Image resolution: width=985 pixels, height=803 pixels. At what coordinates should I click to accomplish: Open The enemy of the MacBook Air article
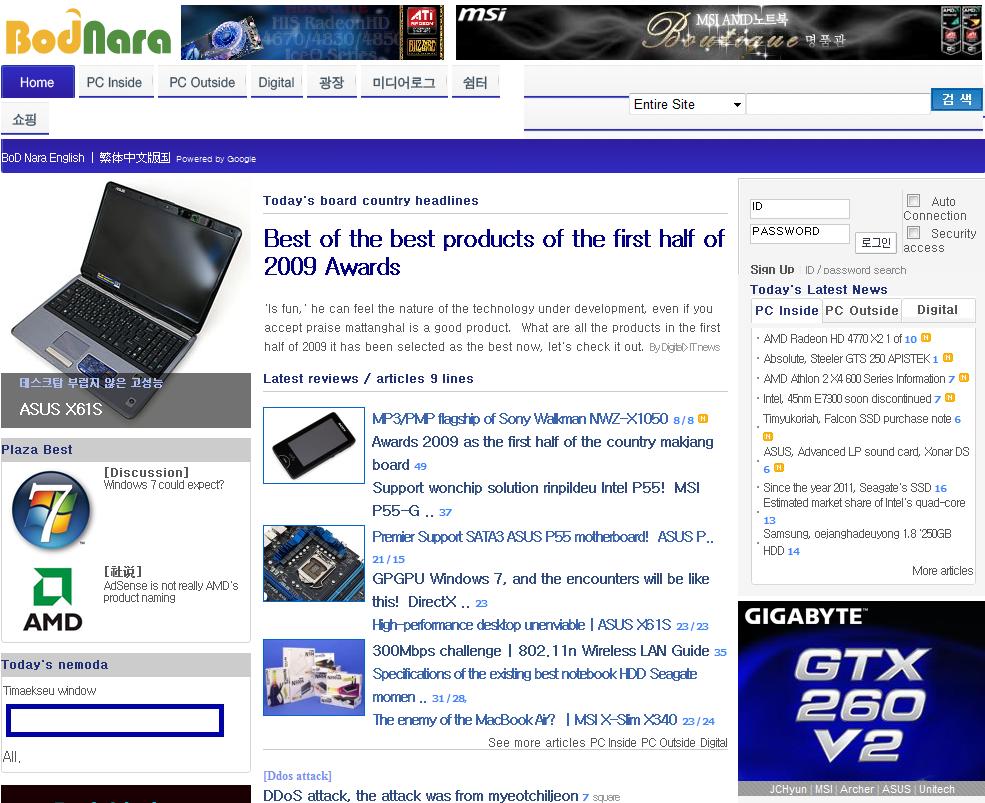[x=525, y=720]
